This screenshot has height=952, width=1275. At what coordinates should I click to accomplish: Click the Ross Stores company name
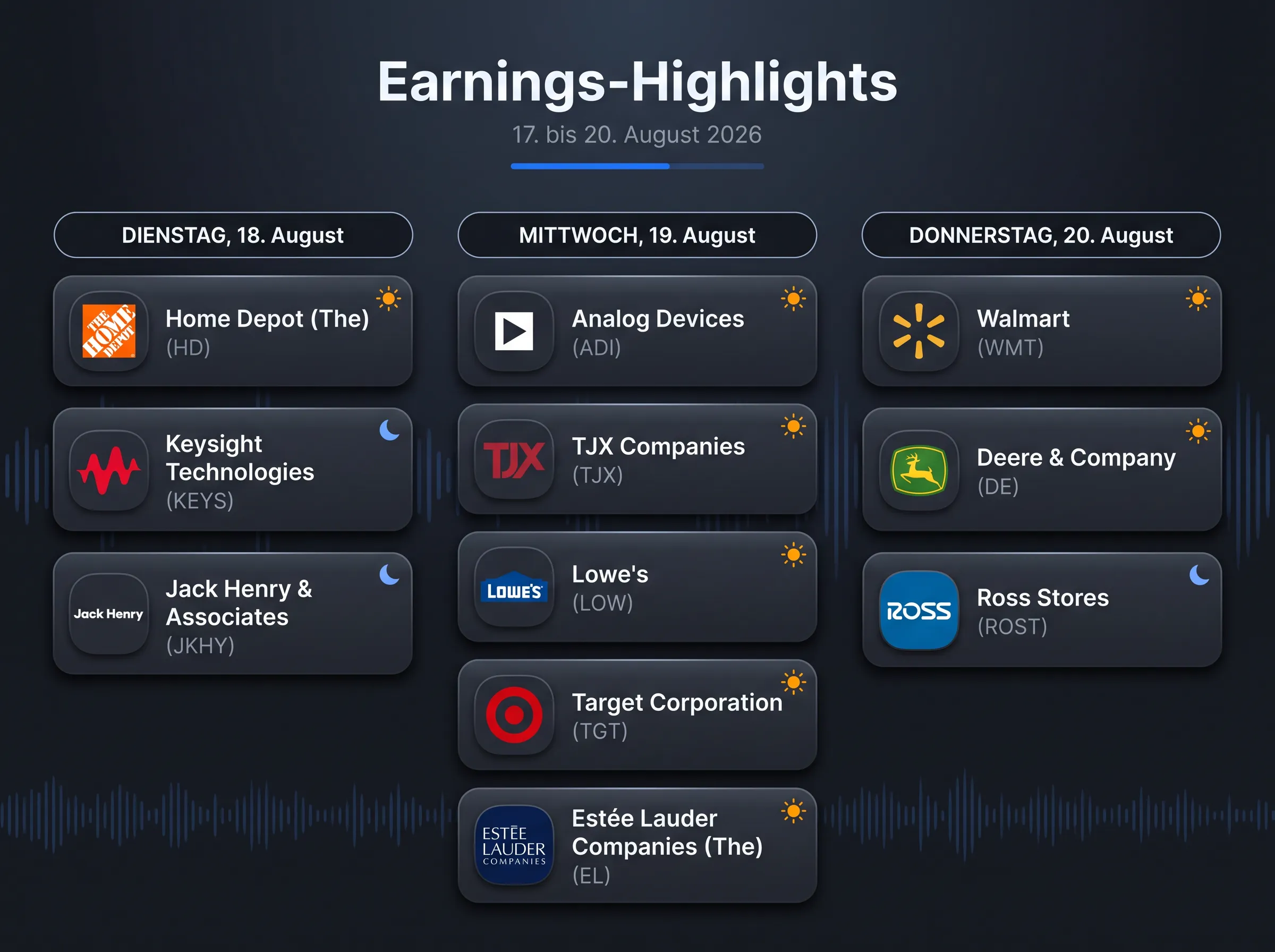point(1043,598)
